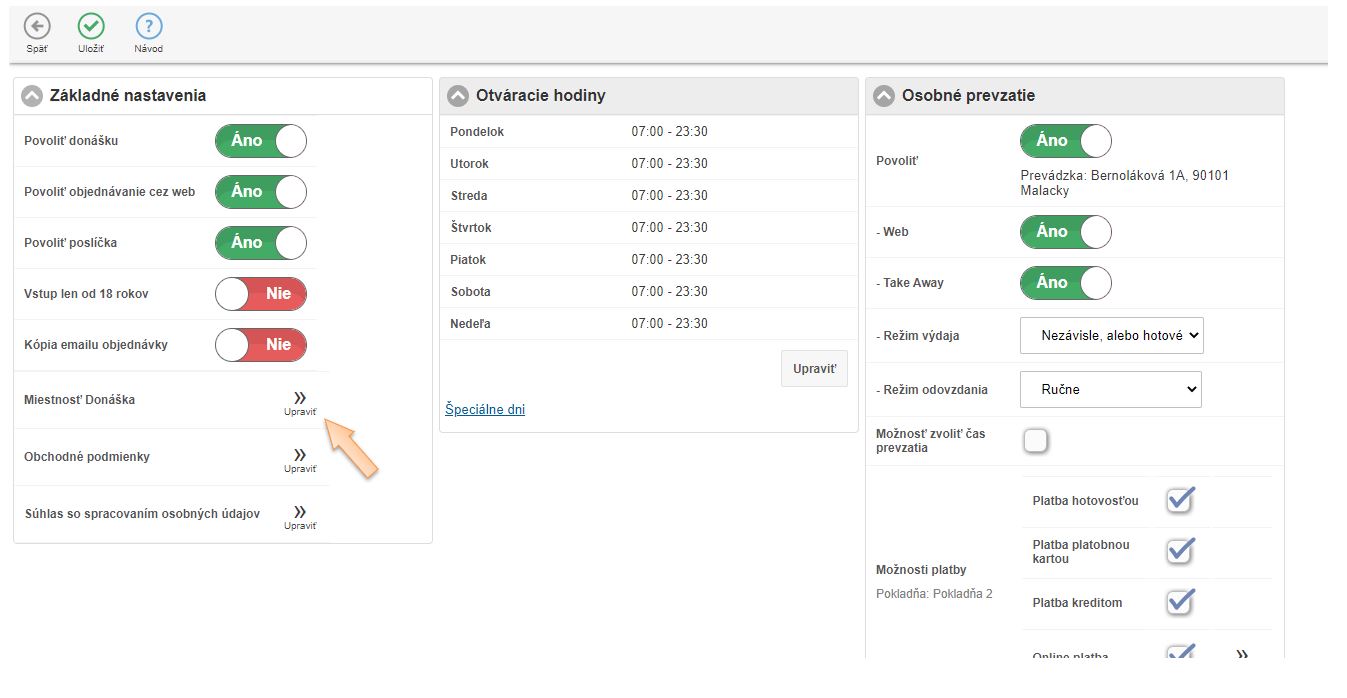1347x698 pixels.
Task: Click the Uložiť save checkmark icon
Action: pyautogui.click(x=91, y=27)
